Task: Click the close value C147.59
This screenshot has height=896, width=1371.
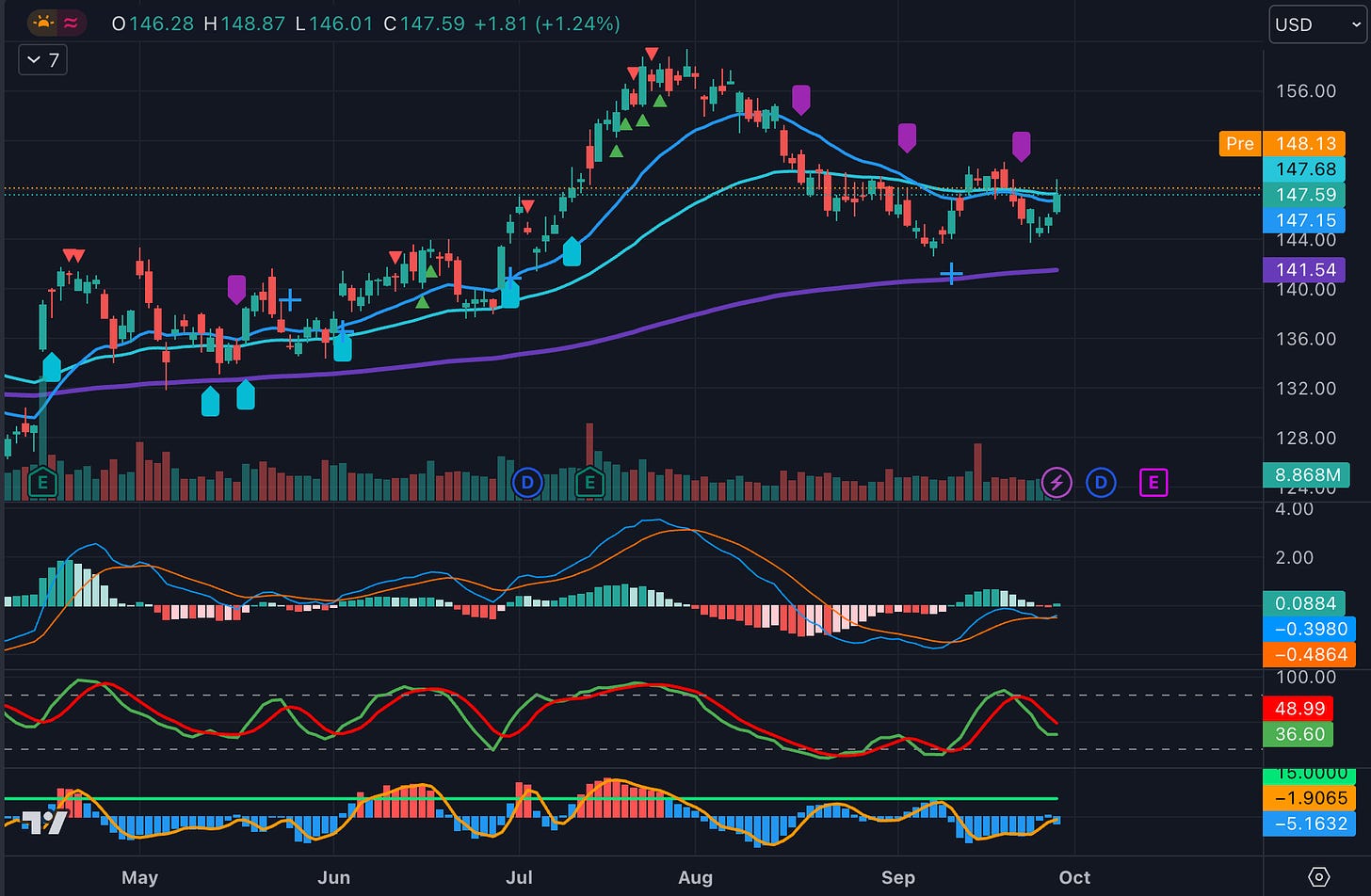Action: [424, 24]
